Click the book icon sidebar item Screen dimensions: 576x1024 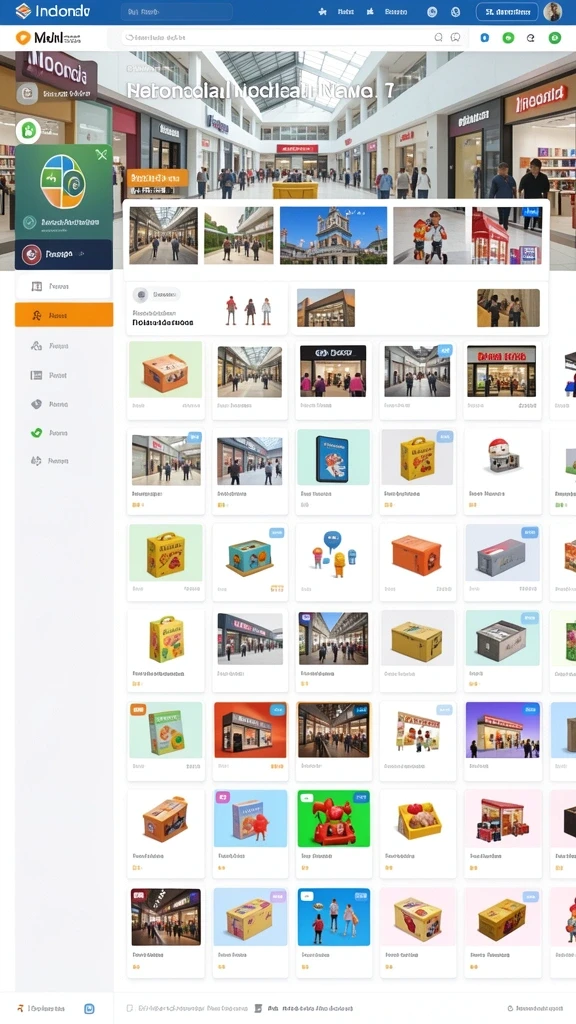[x=64, y=286]
